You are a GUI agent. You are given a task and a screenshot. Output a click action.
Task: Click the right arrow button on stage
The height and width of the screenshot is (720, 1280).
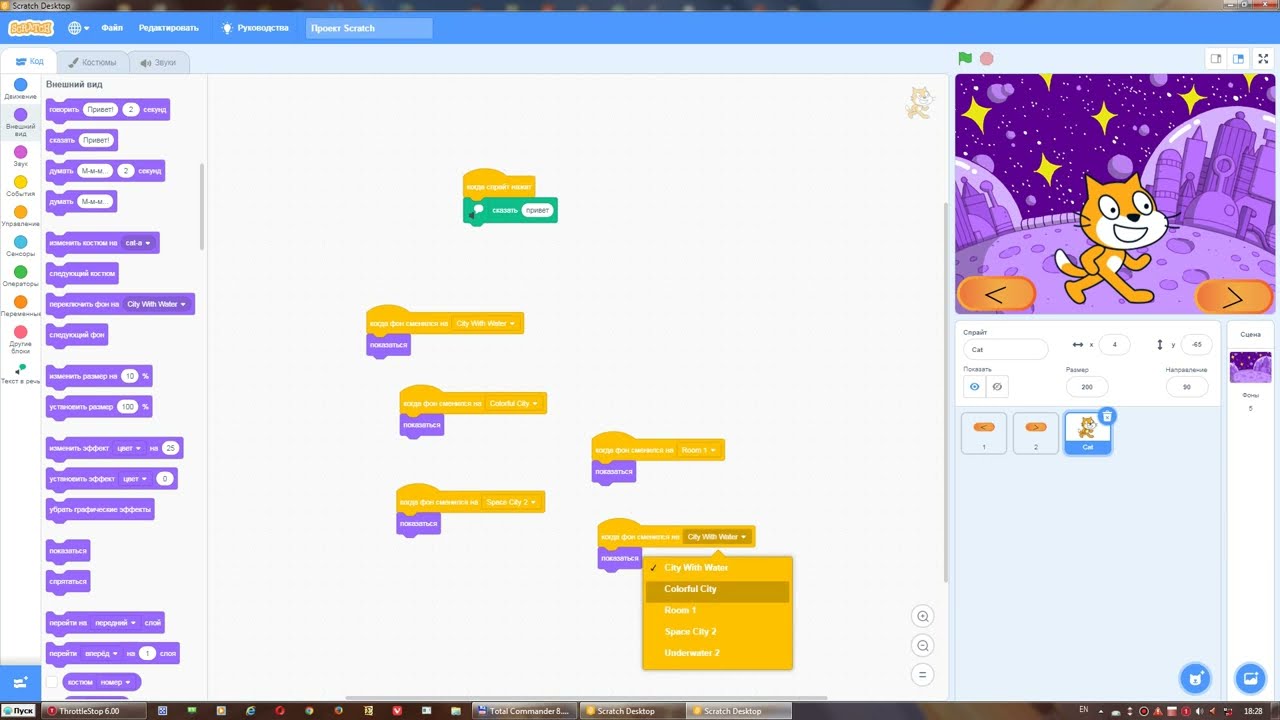1233,297
